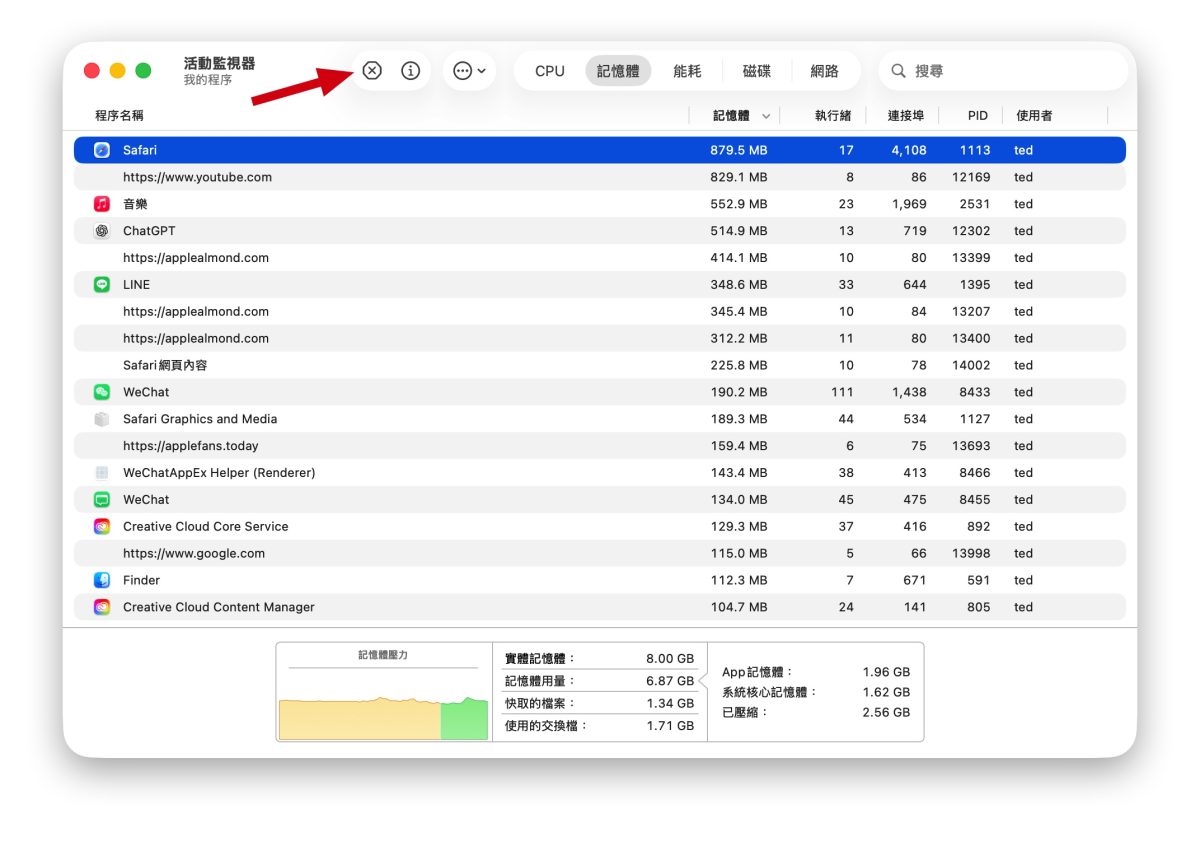Viewport: 1200px width, 842px height.
Task: Select the Safari process name
Action: [x=140, y=150]
